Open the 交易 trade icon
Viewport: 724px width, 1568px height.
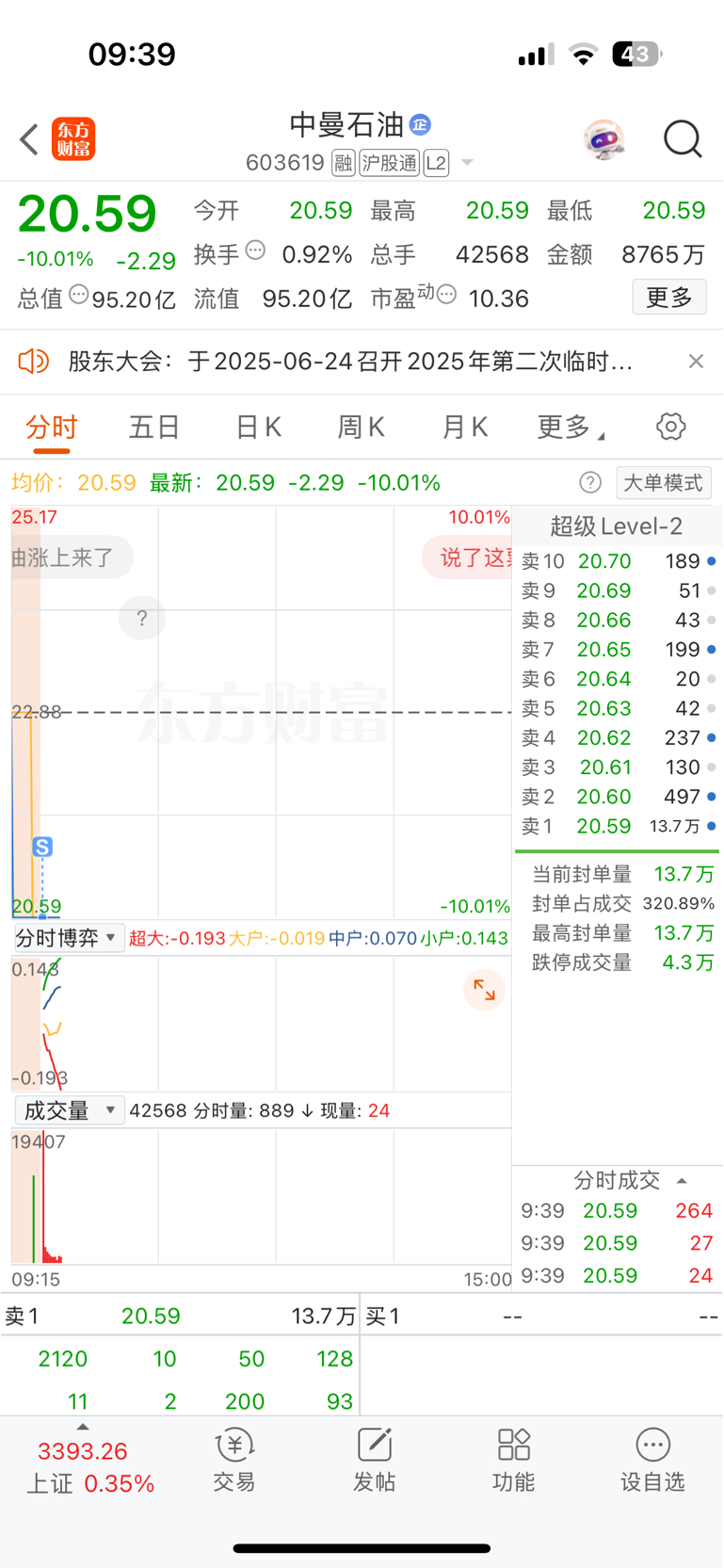234,1460
